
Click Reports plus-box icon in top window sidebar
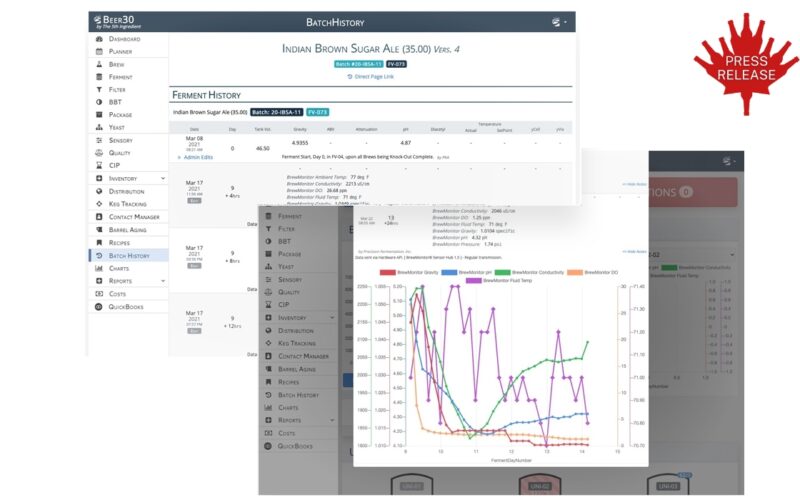pos(99,281)
